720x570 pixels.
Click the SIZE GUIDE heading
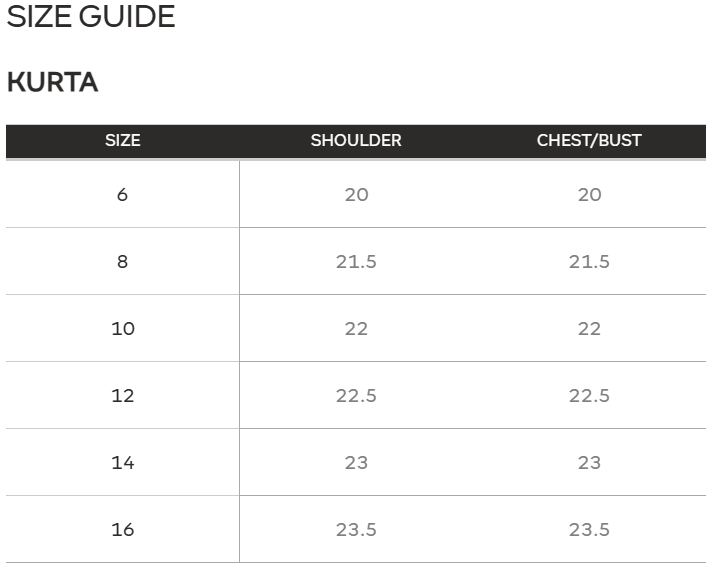click(91, 17)
